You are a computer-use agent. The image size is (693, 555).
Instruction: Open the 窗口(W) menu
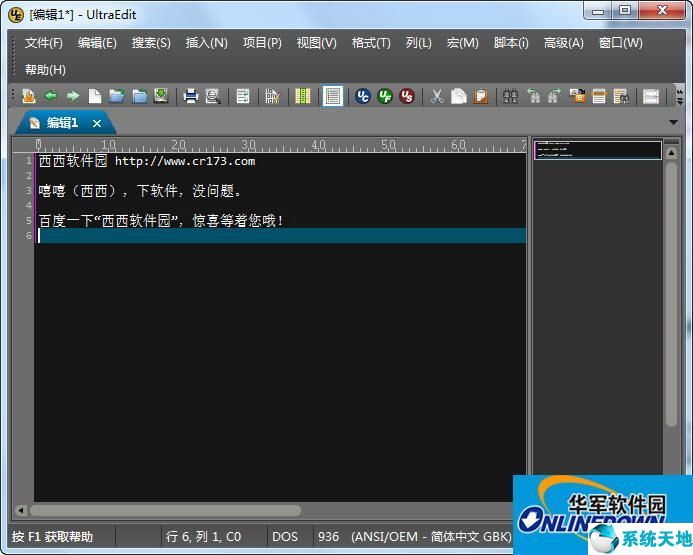[621, 43]
